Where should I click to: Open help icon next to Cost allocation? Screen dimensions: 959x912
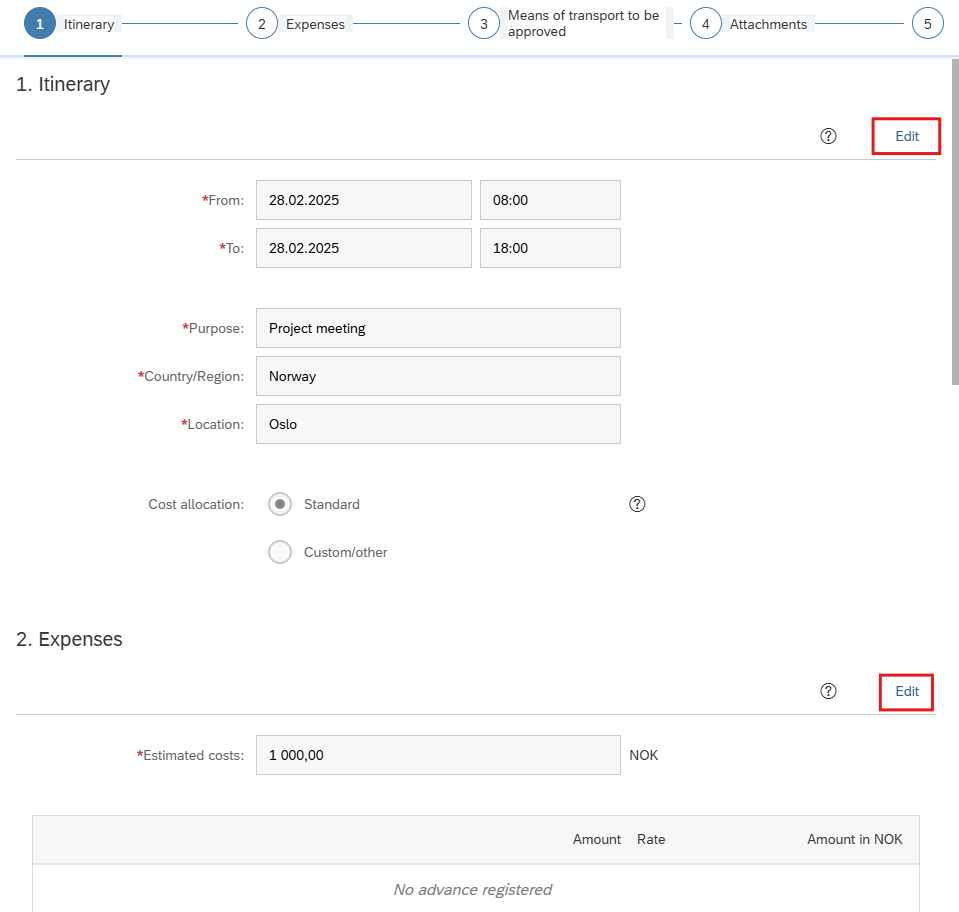point(637,504)
